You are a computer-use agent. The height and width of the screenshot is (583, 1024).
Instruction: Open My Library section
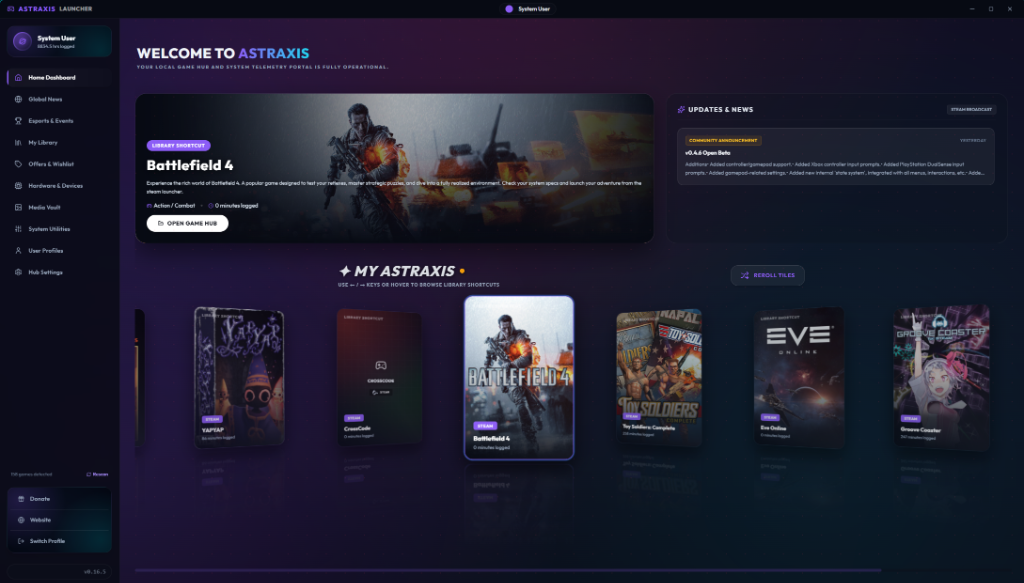point(59,142)
